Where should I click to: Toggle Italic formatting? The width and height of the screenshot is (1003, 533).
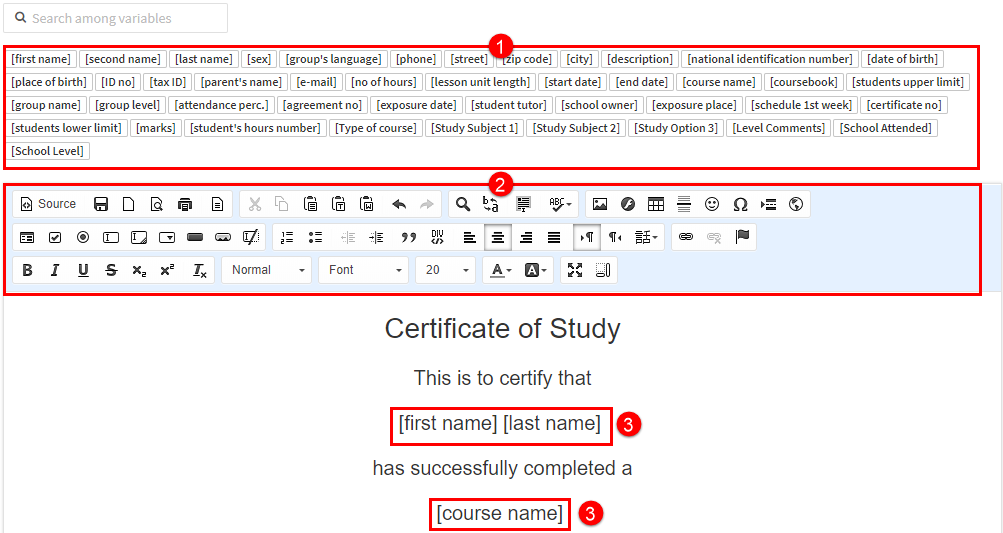55,270
